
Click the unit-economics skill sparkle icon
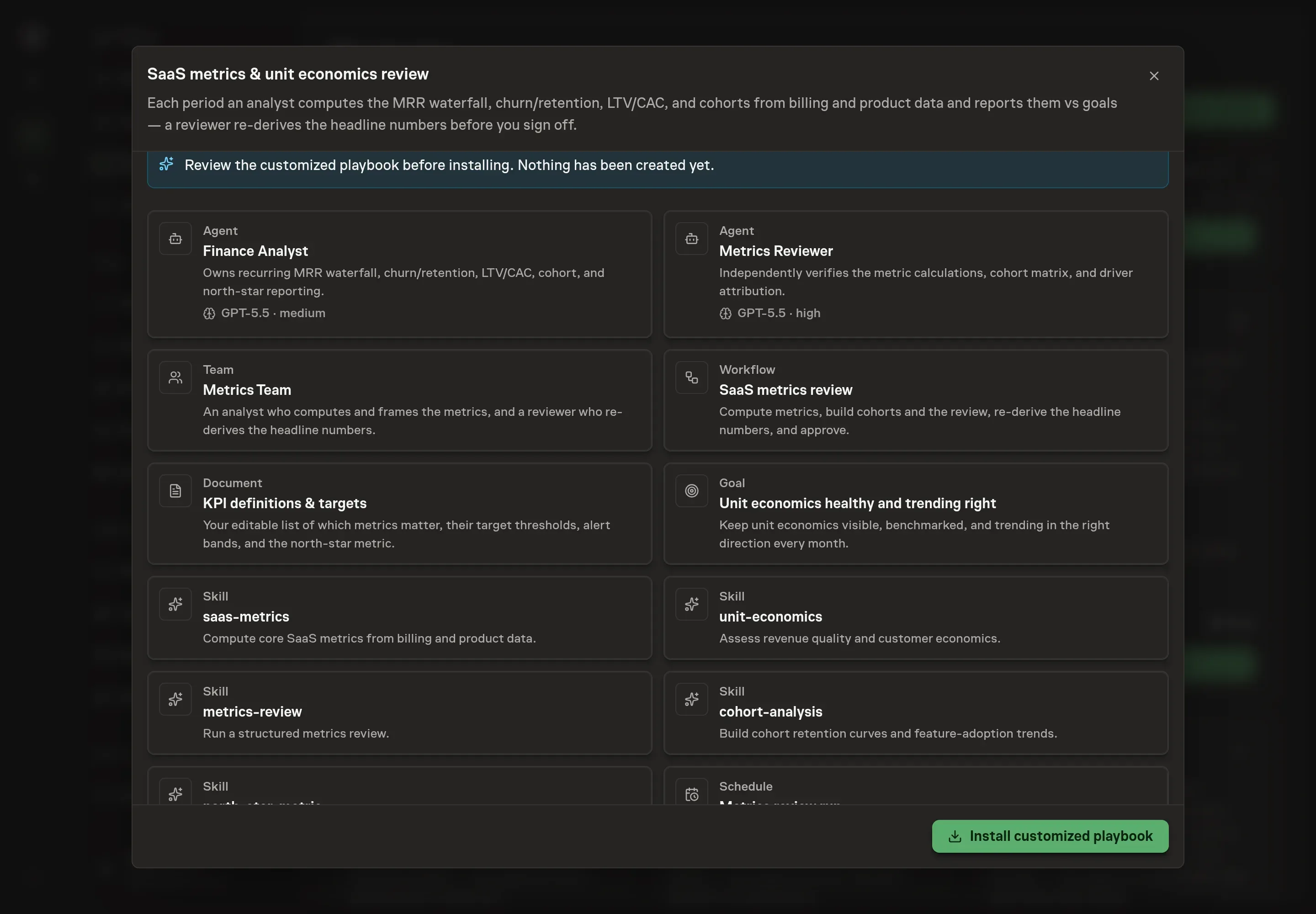pos(692,604)
